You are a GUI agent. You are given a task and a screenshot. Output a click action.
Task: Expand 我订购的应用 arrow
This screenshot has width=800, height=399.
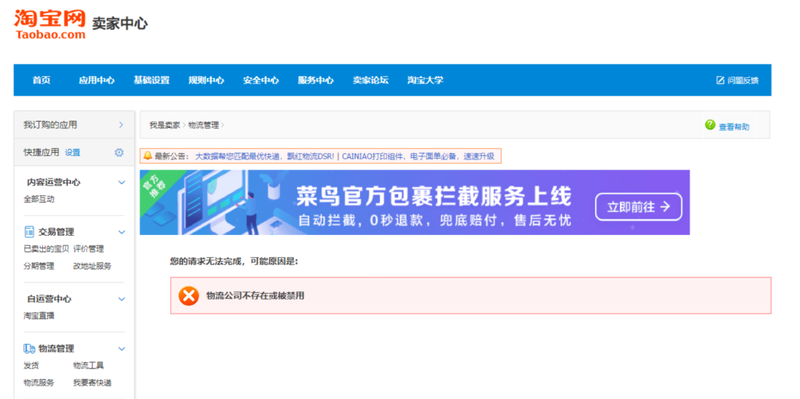121,125
